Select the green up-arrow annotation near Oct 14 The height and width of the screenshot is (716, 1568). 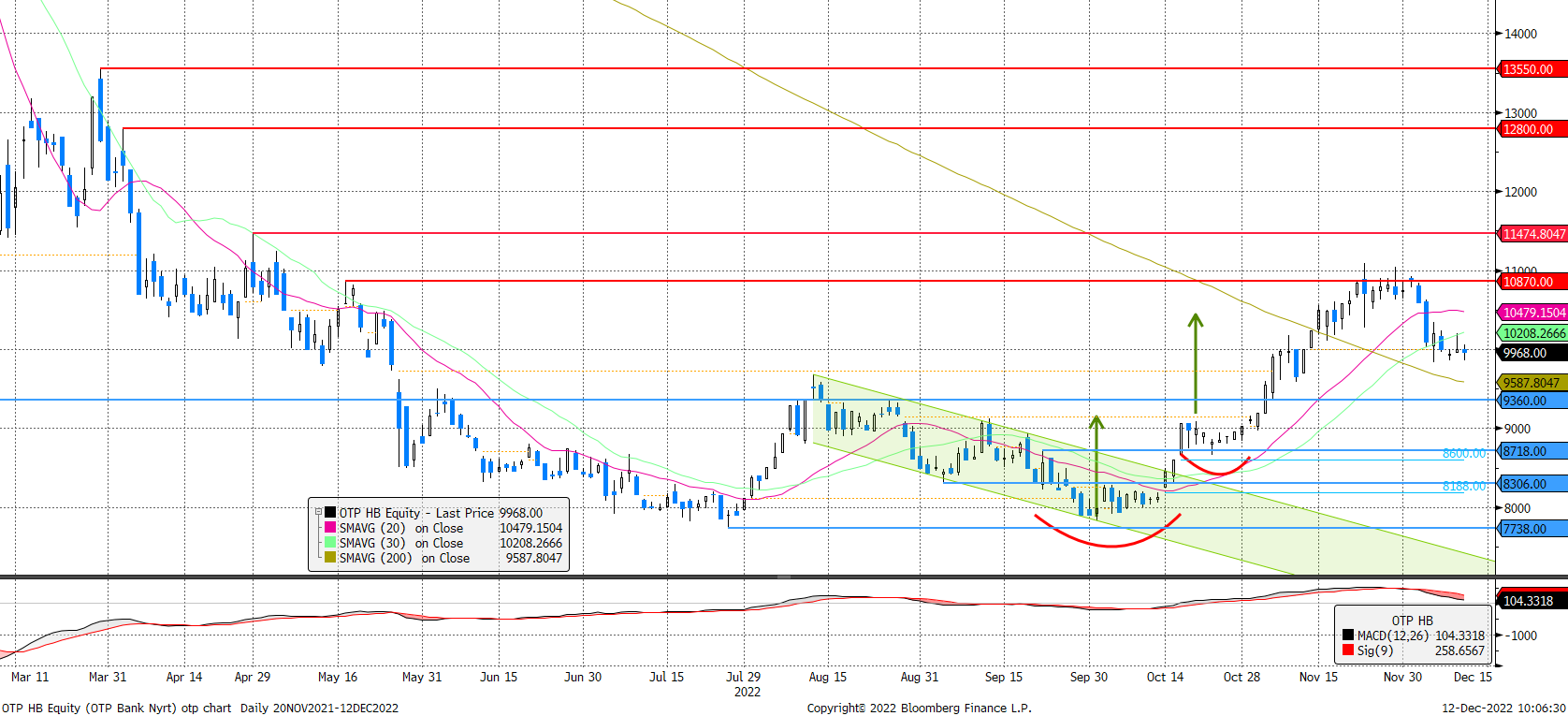tap(1196, 363)
